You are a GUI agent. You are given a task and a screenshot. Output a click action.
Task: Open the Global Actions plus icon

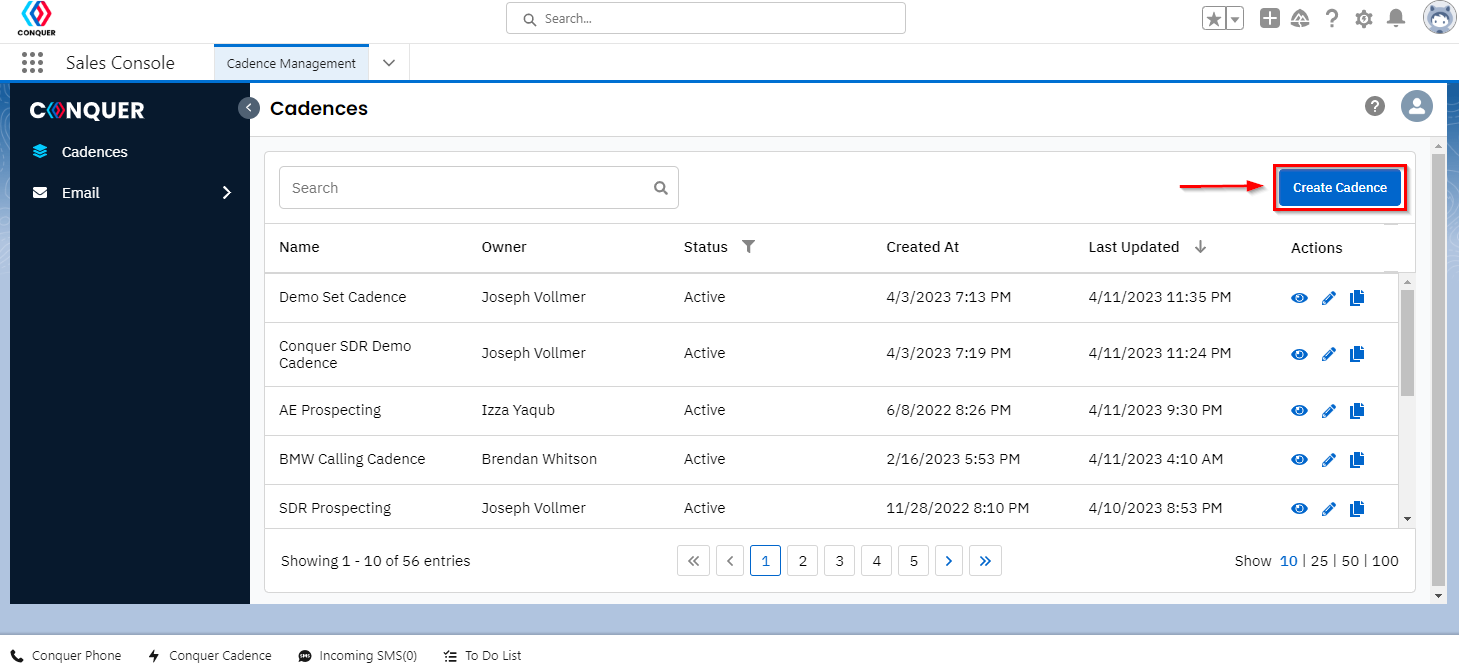click(1269, 18)
